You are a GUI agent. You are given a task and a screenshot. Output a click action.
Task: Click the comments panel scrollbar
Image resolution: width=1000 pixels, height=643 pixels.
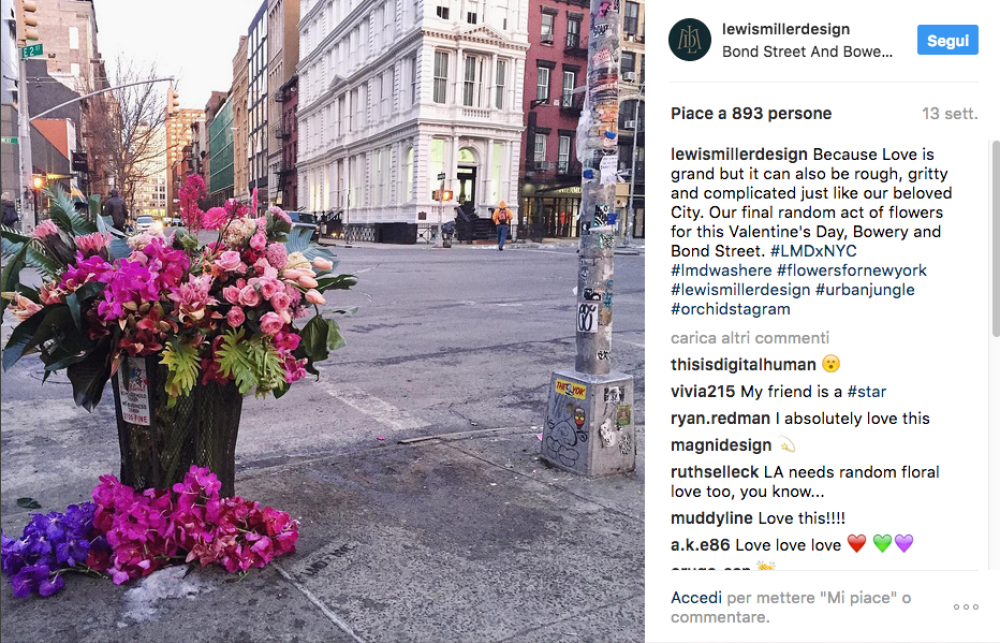[x=996, y=238]
